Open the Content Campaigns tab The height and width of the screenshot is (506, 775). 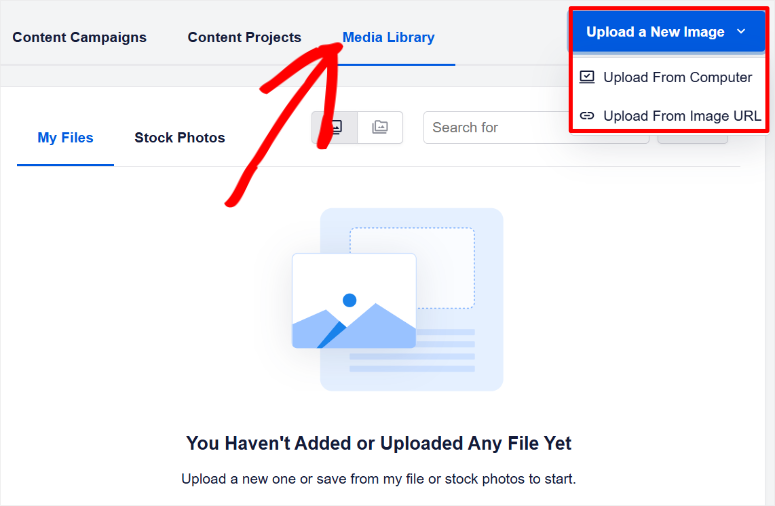click(x=80, y=38)
